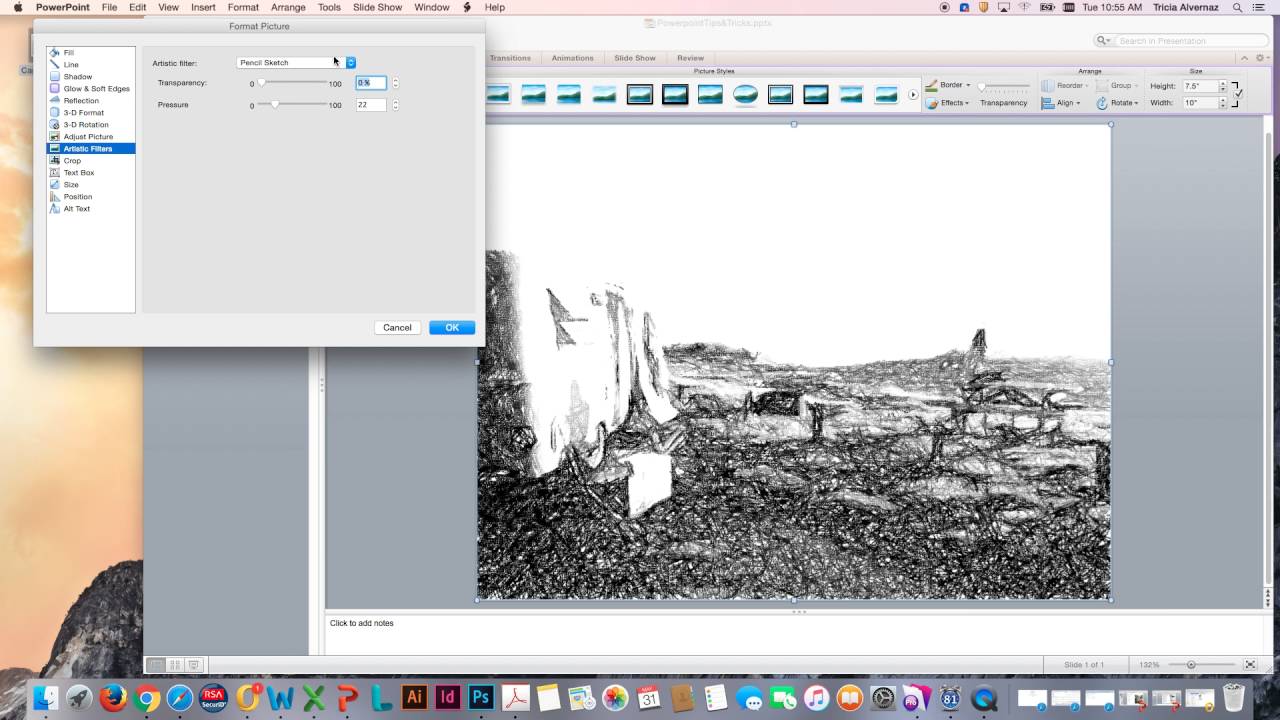Select 3-D Rotation category
1280x720 pixels.
[91, 125]
